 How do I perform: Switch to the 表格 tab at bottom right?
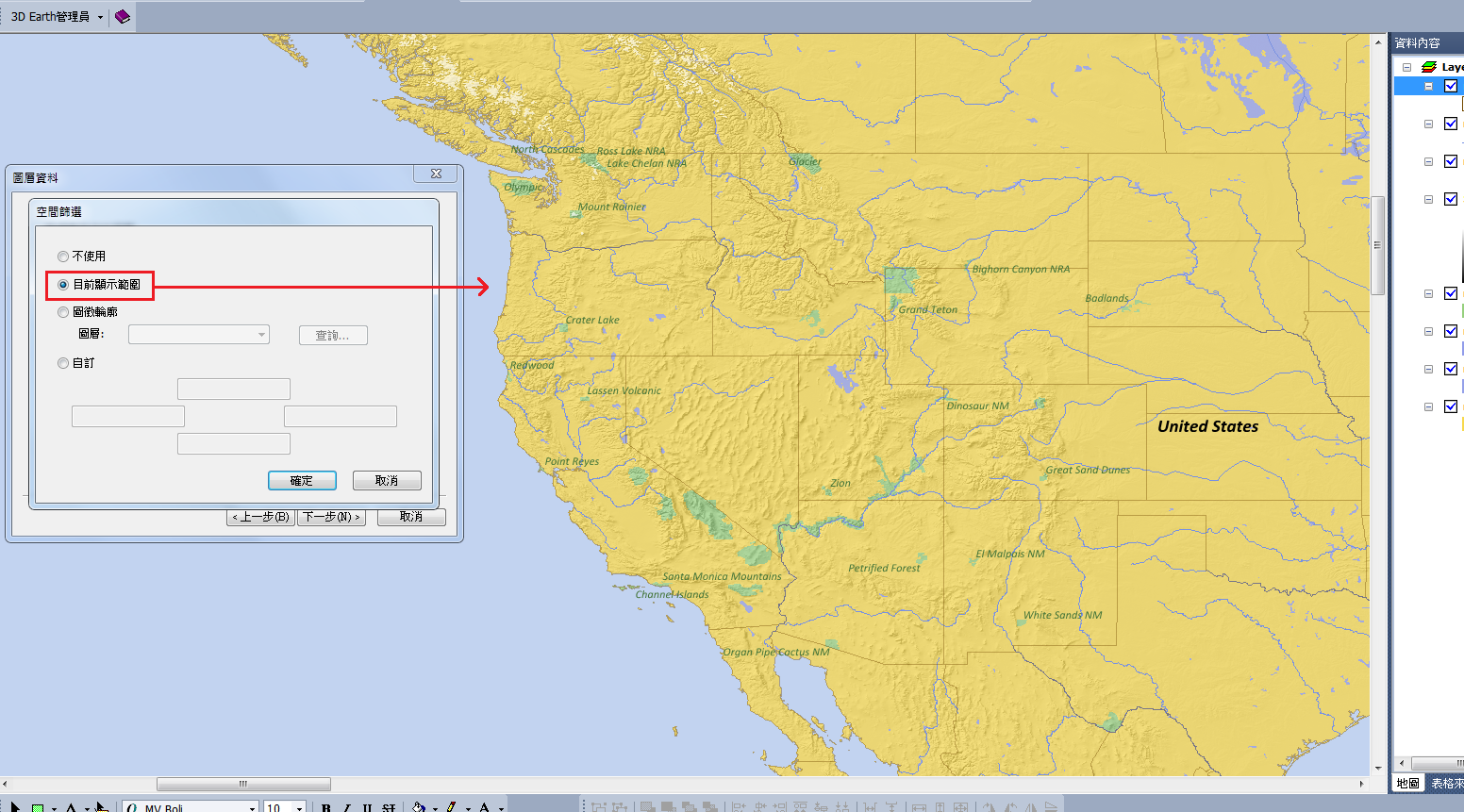1445,784
